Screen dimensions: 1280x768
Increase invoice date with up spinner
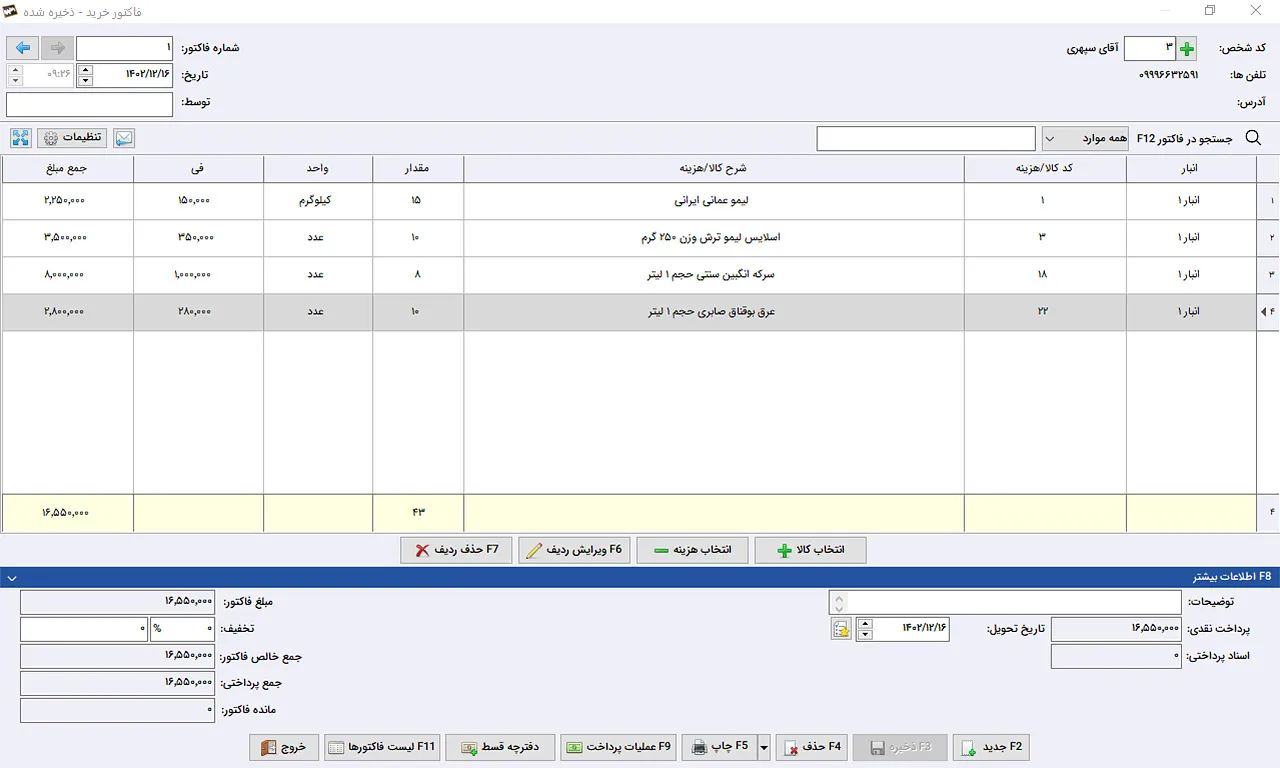85,70
